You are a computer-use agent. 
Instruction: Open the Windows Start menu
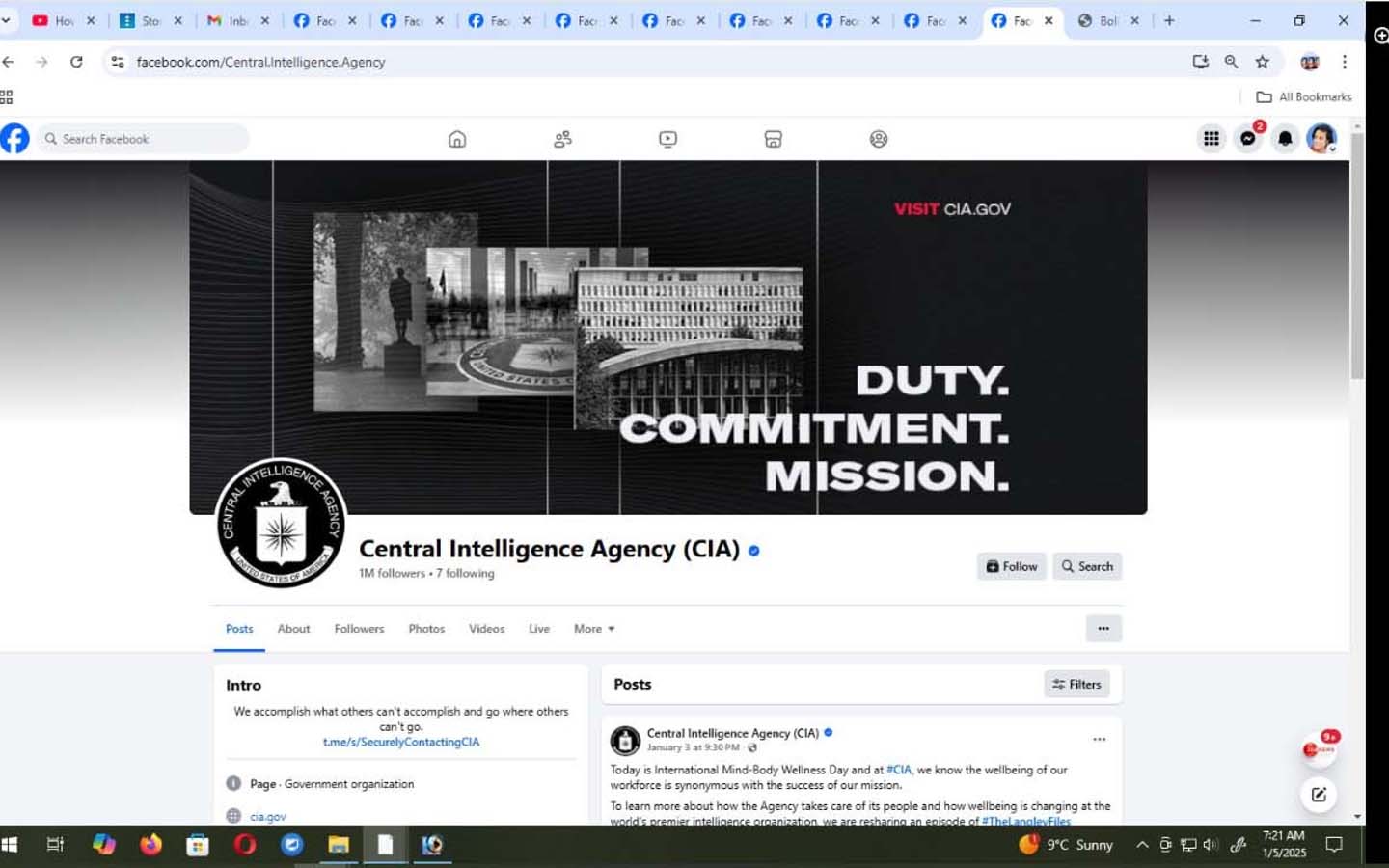click(x=10, y=845)
